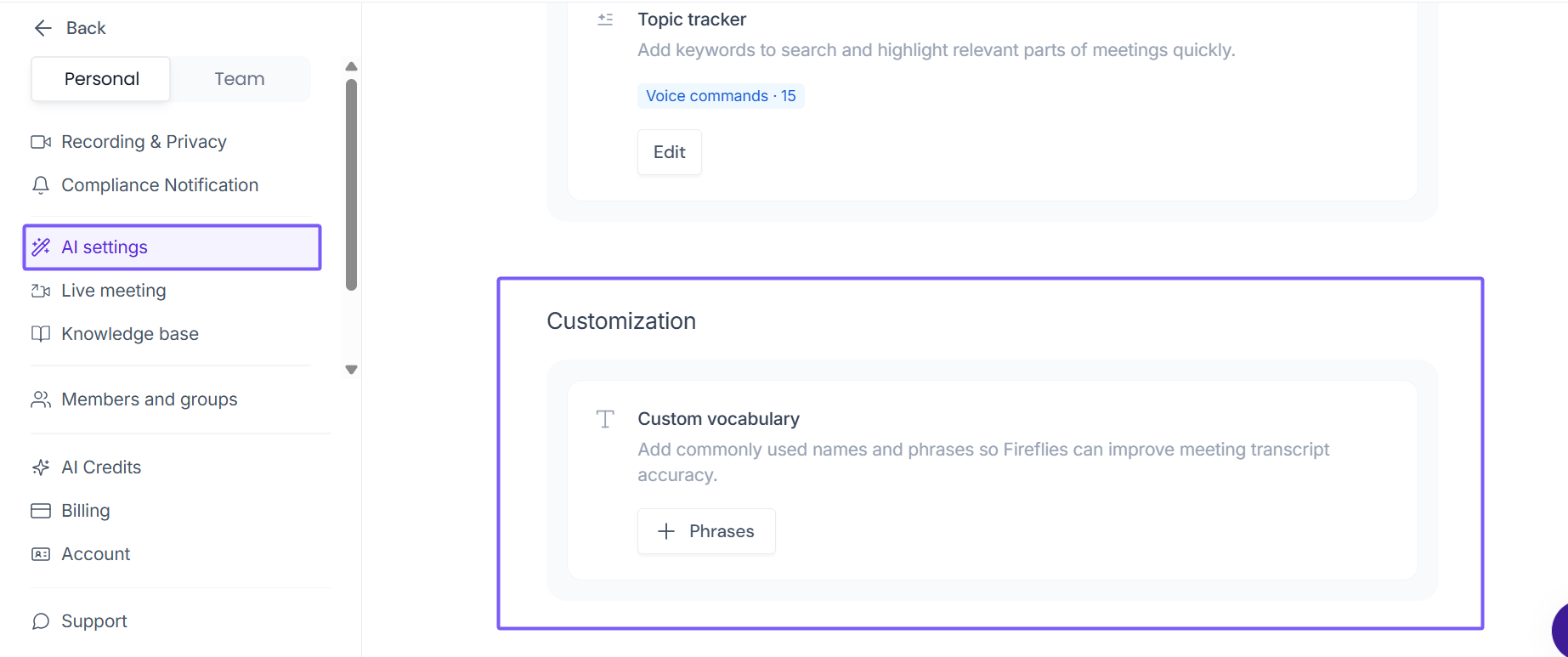Click the Members and groups people icon
Screen dimensions: 1568x657
click(x=41, y=399)
